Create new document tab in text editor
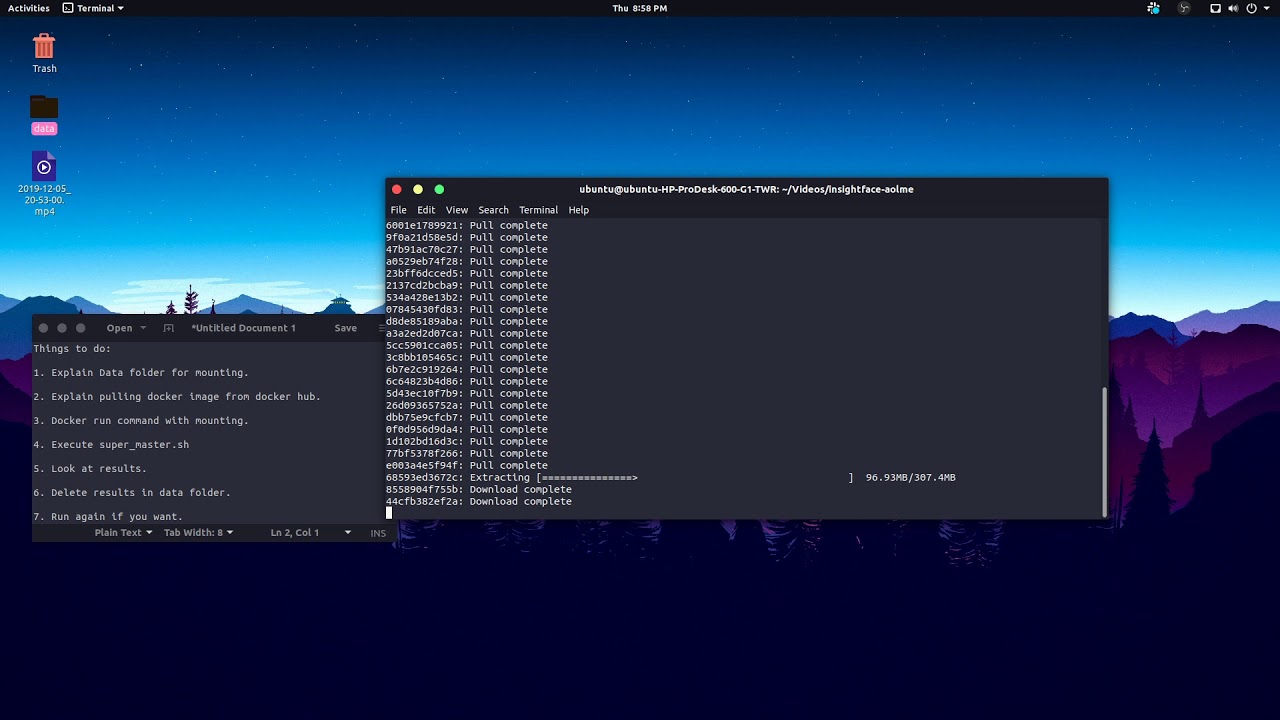The image size is (1280, 720). pos(168,328)
